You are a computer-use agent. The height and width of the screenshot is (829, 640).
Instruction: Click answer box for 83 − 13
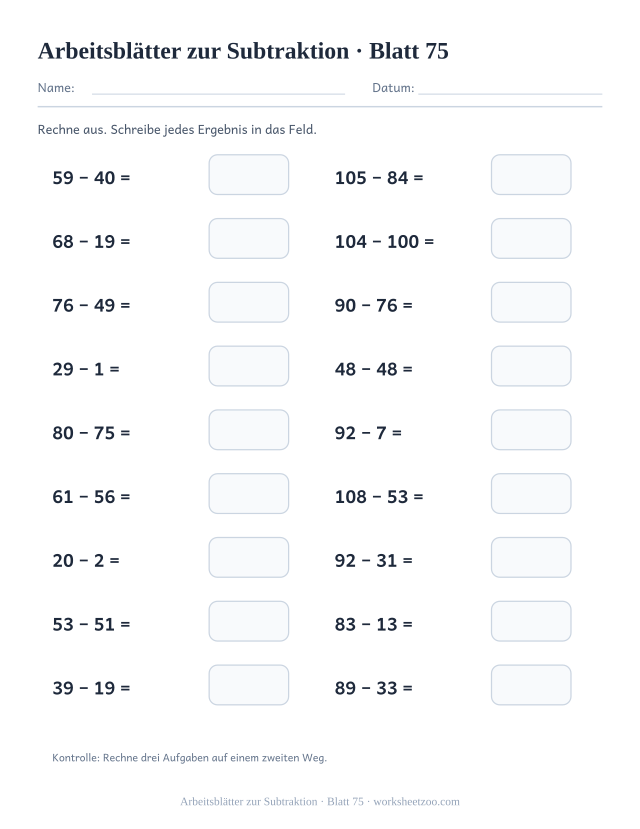point(531,621)
